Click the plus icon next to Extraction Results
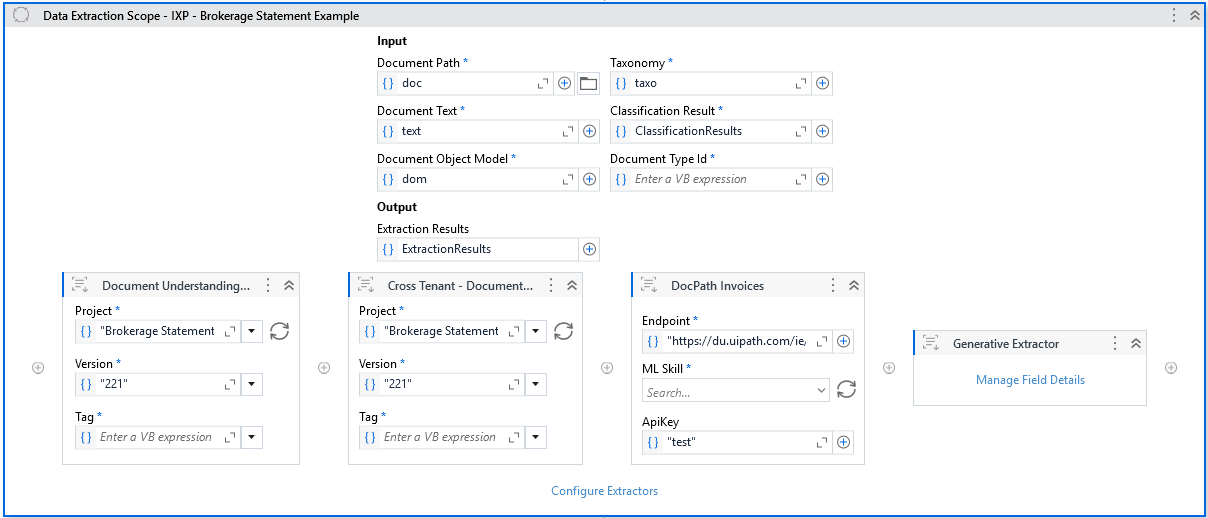 (589, 249)
